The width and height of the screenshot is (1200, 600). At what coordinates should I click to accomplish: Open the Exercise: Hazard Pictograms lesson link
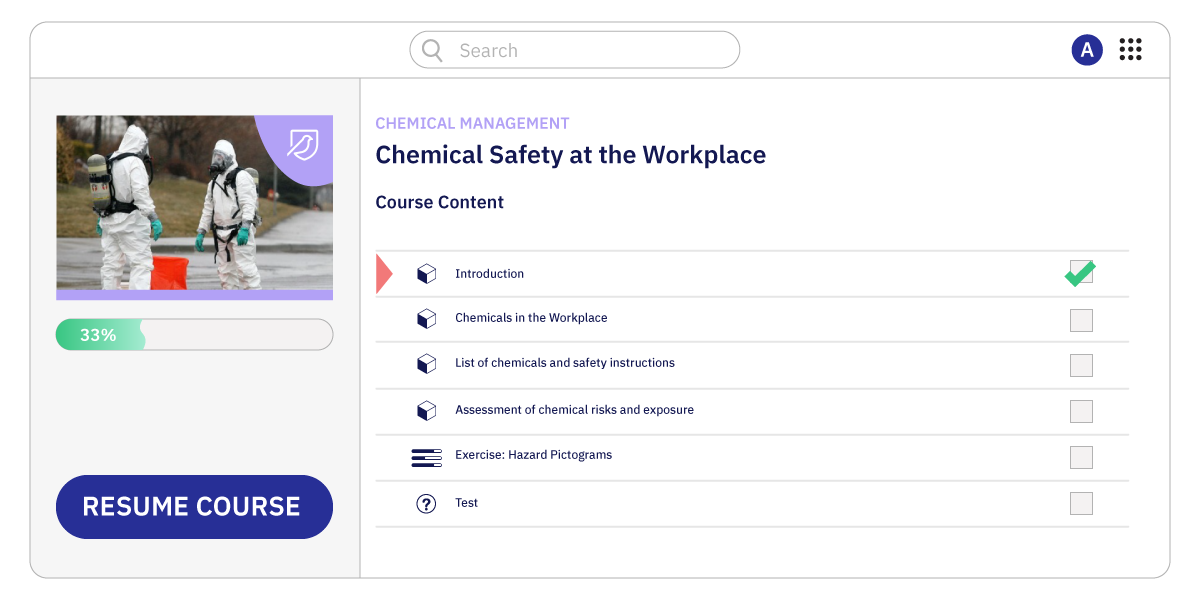[x=534, y=455]
